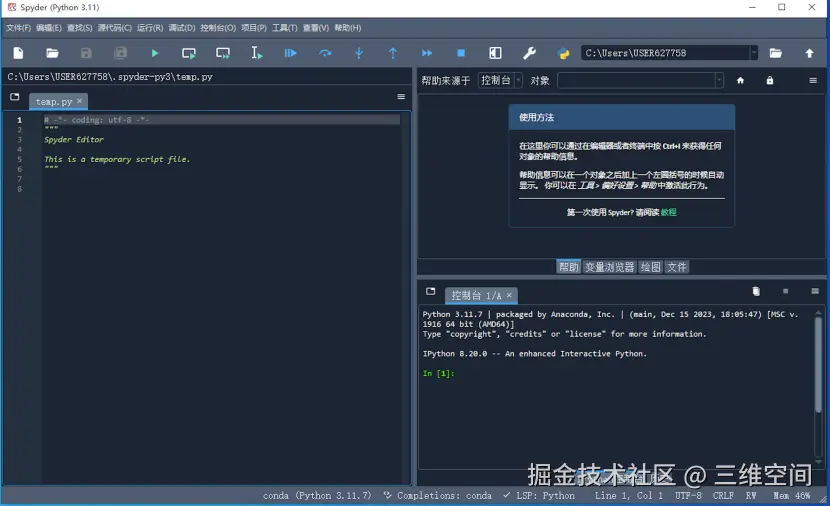
Task: Step into function debug icon
Action: point(359,53)
